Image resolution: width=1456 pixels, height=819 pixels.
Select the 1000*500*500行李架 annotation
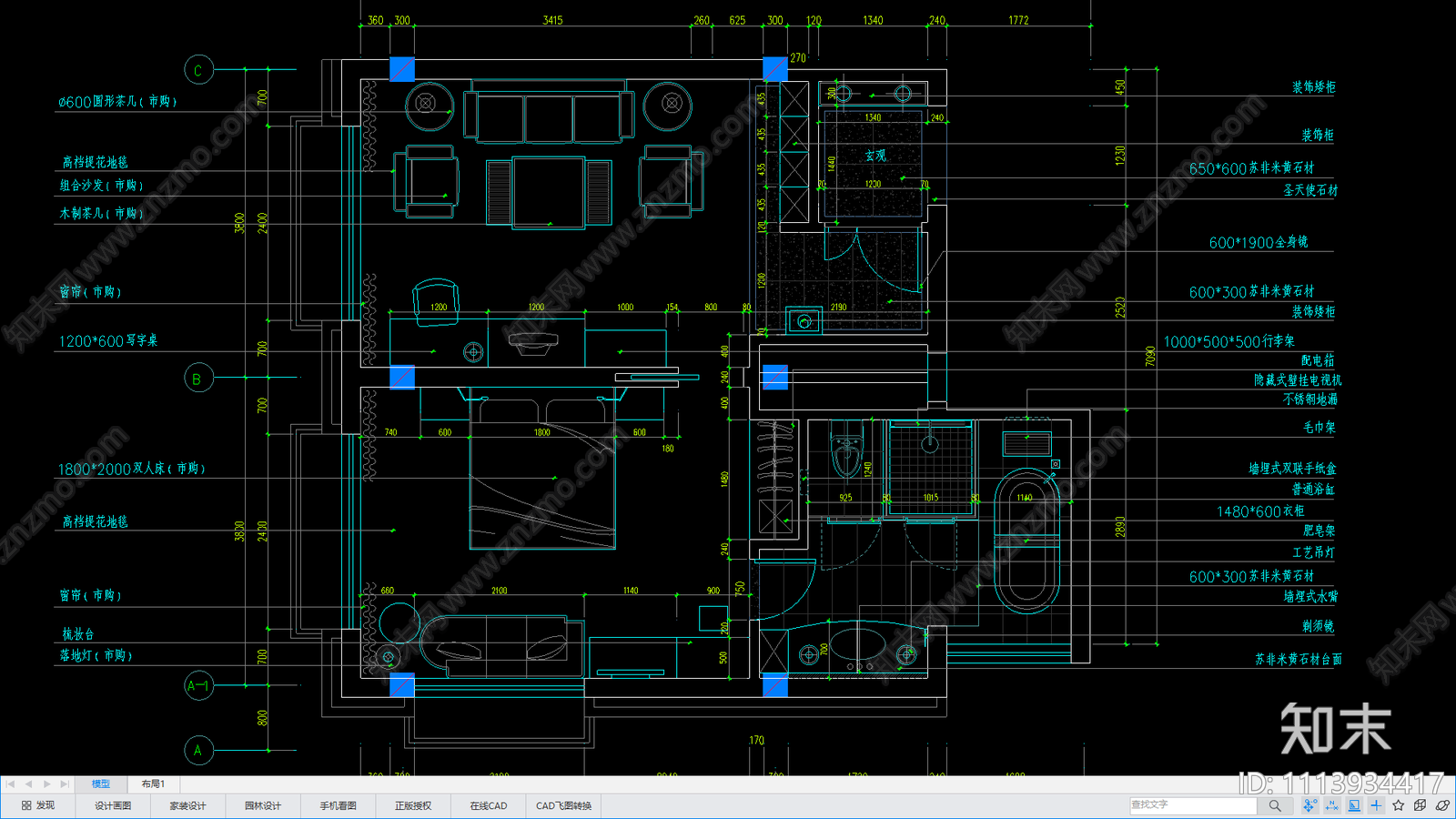pyautogui.click(x=1228, y=342)
